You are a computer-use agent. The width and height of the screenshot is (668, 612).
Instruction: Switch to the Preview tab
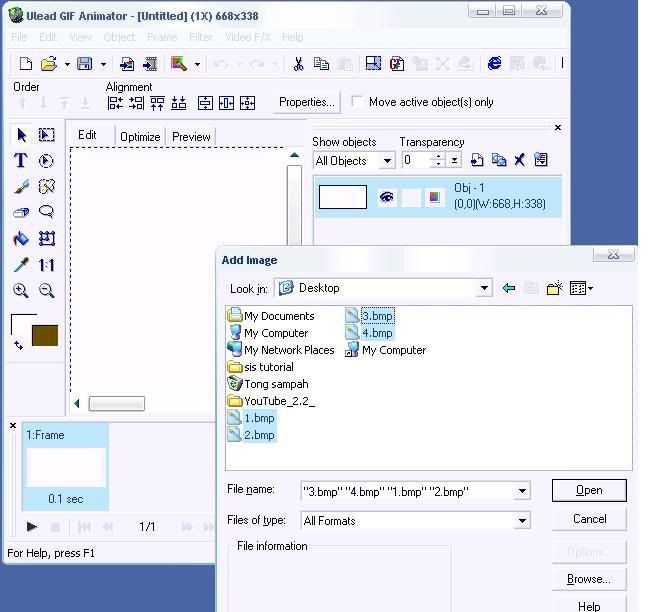pos(191,137)
